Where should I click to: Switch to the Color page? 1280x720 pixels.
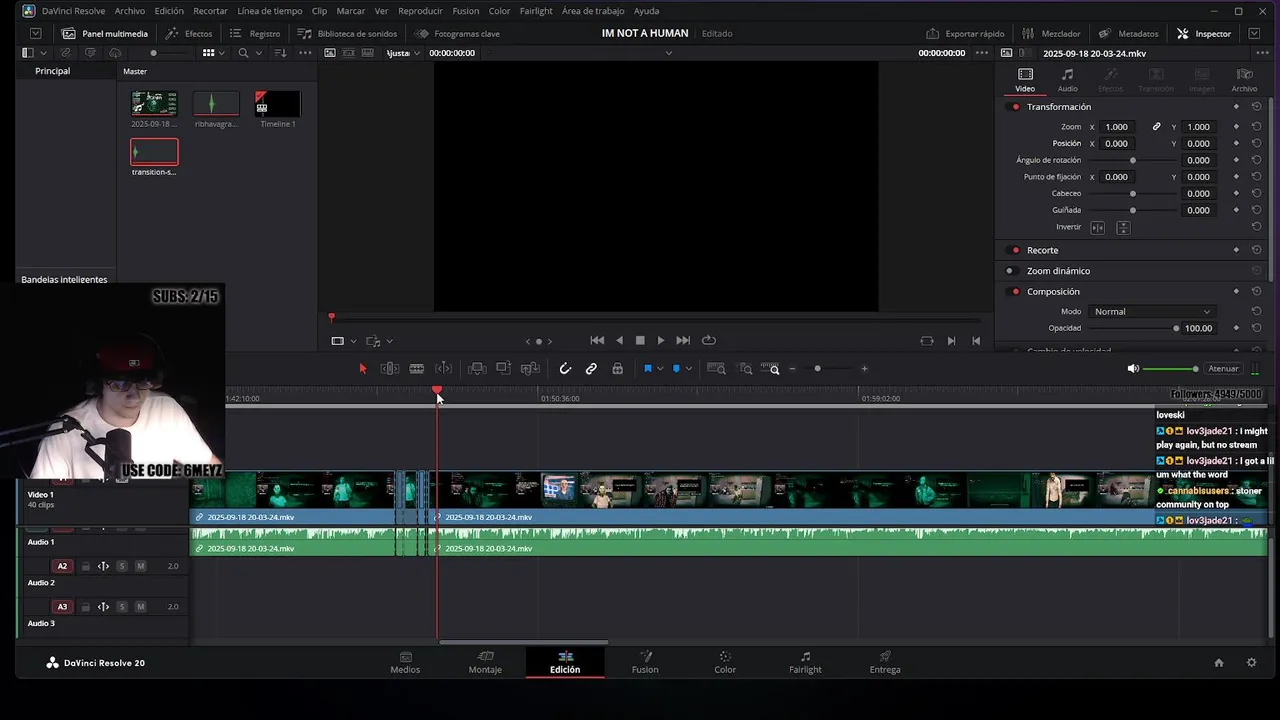tap(725, 662)
